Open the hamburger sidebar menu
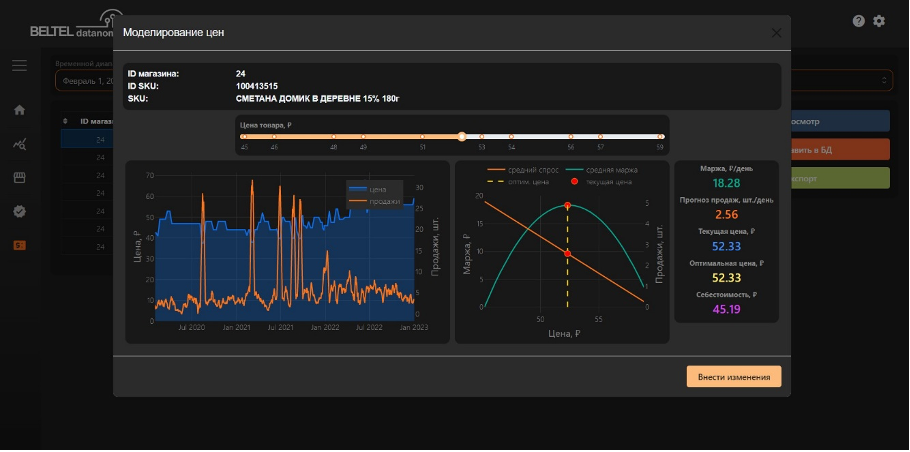The height and width of the screenshot is (452, 910). pyautogui.click(x=19, y=66)
